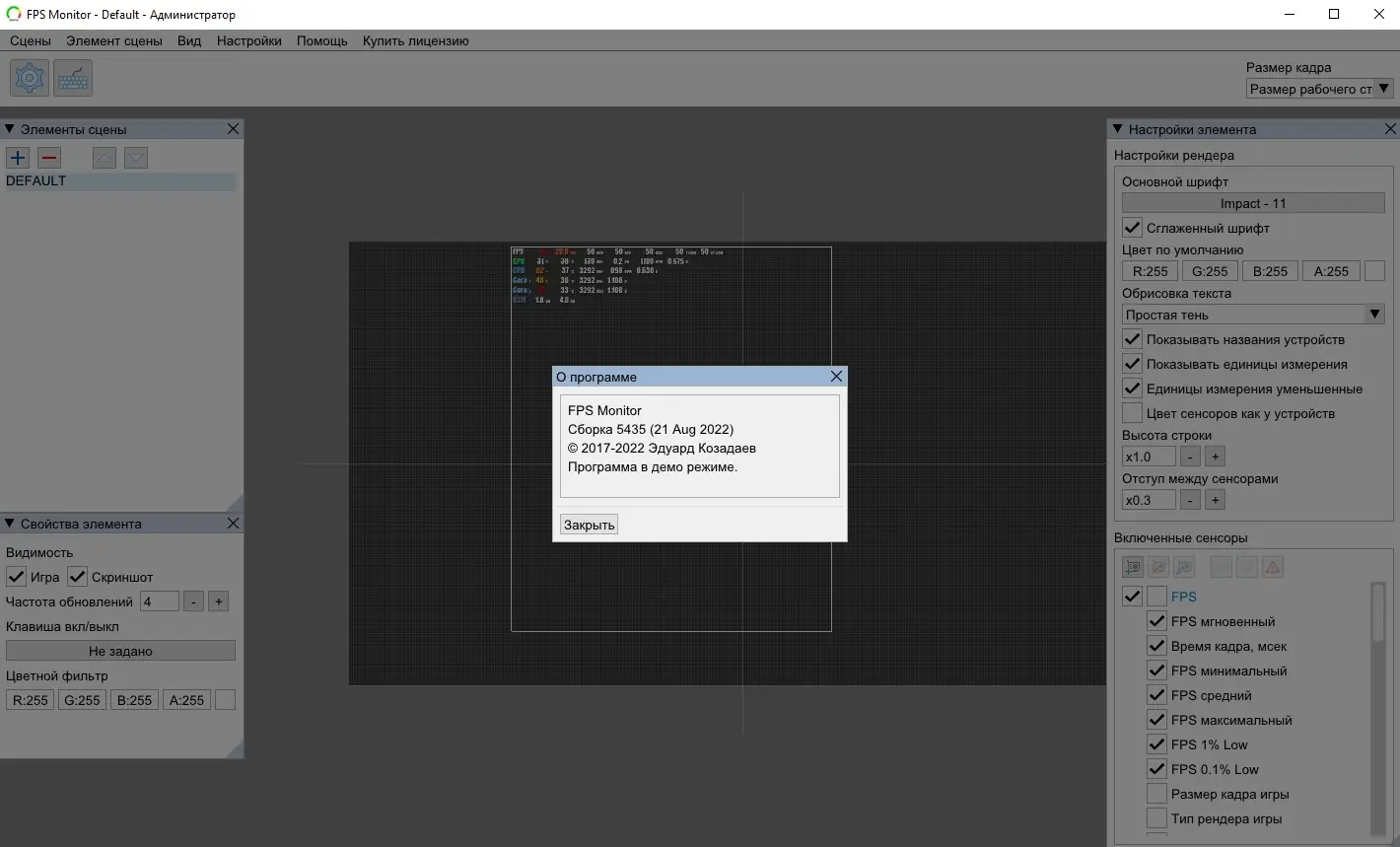1400x847 pixels.
Task: Open the Вид menu
Action: (189, 40)
